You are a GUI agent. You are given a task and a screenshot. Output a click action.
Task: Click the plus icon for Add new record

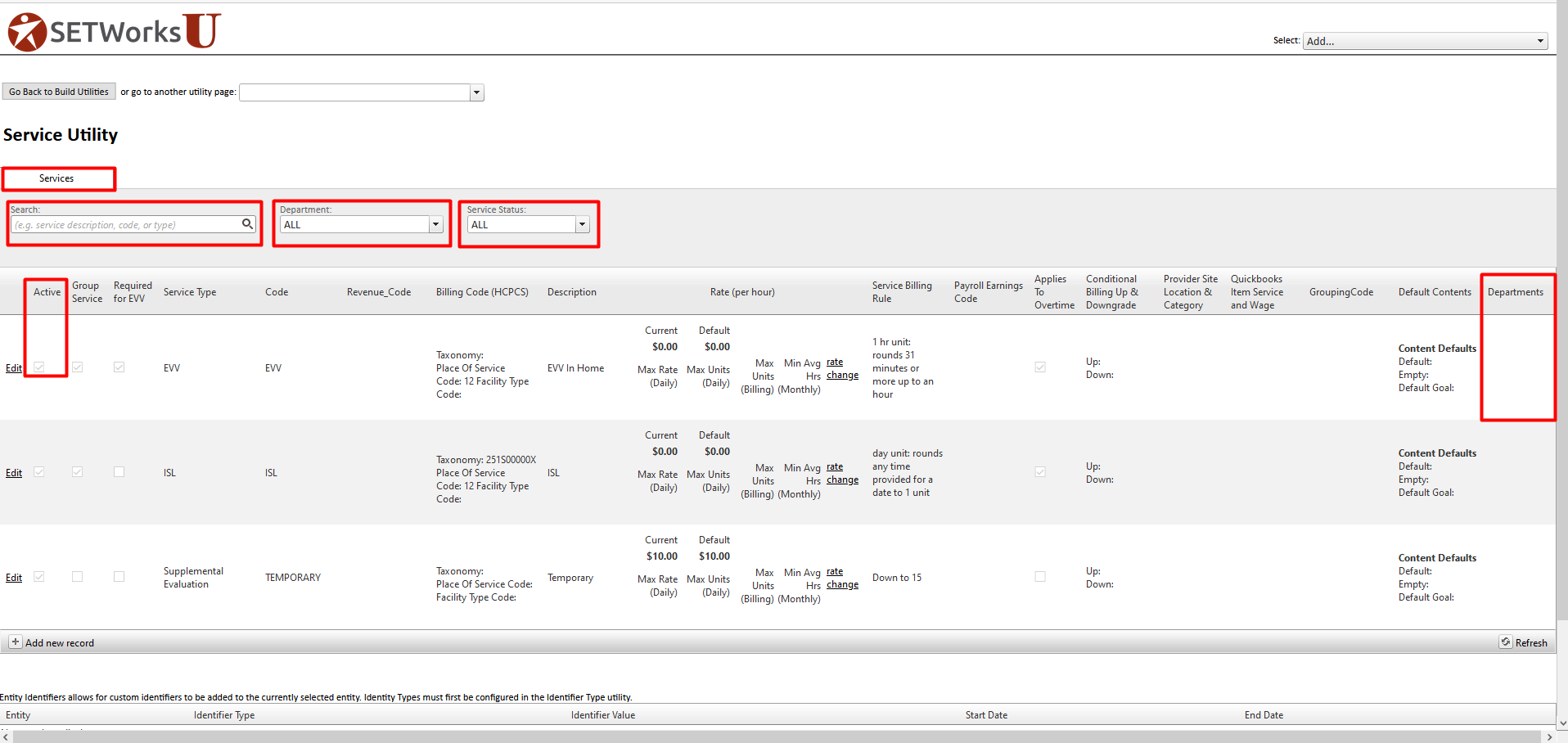click(x=16, y=642)
